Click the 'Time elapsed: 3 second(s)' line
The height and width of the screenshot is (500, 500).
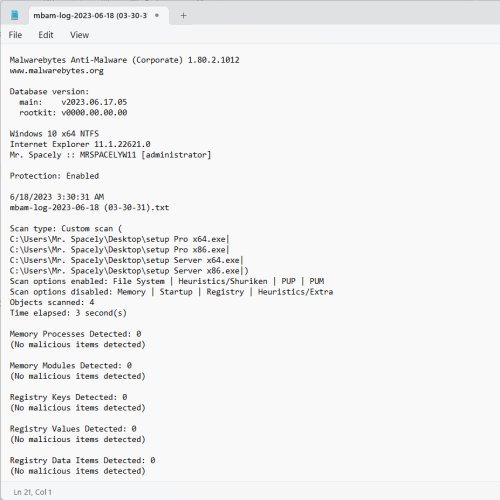tap(68, 313)
